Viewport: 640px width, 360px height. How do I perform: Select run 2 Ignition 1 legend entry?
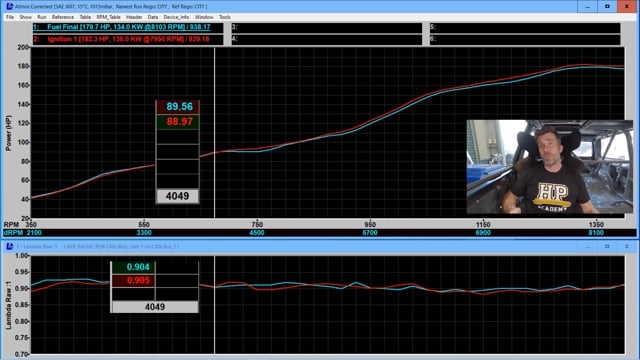pos(128,39)
